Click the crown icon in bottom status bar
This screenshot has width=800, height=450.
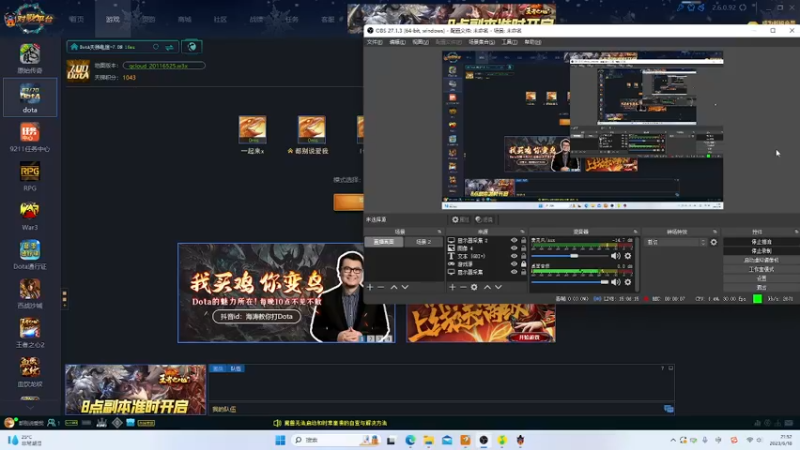point(102,423)
